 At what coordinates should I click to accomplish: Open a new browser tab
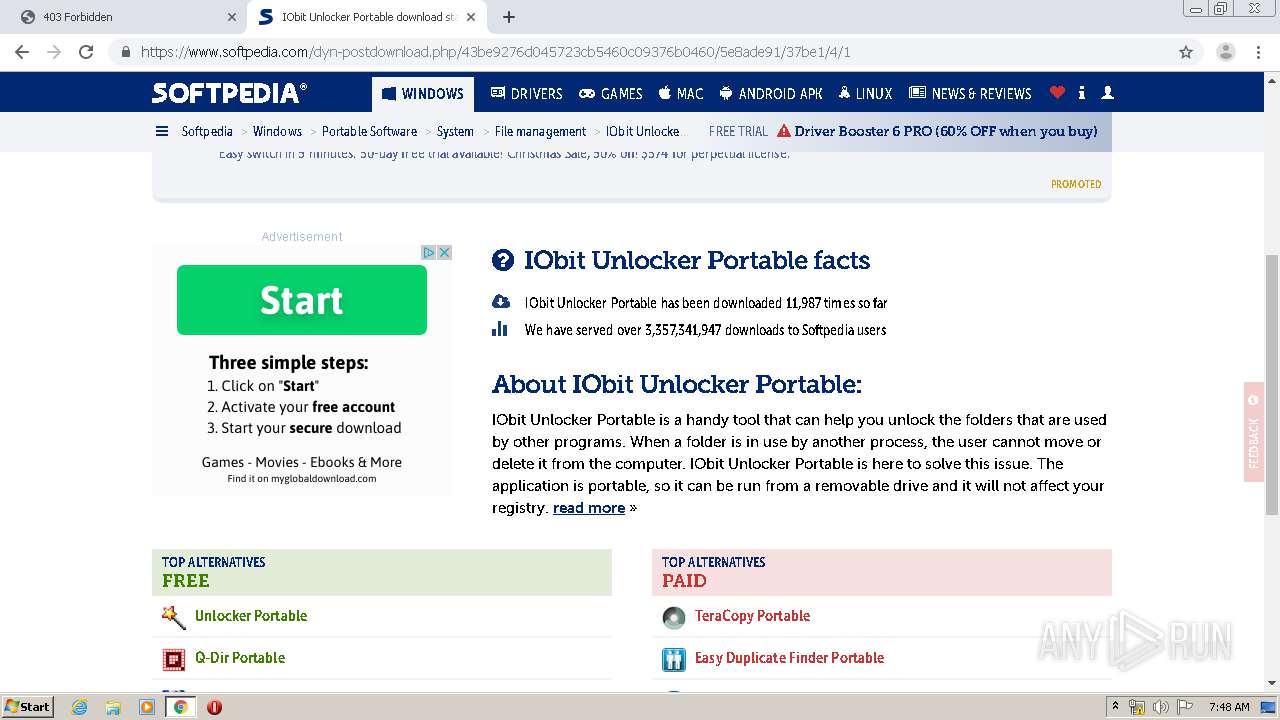(x=509, y=17)
